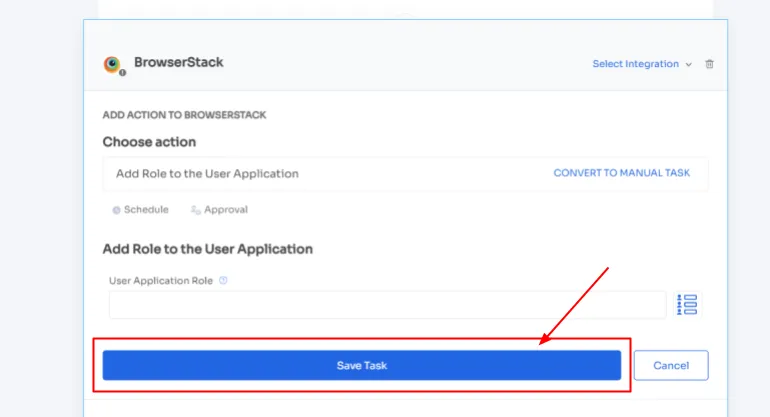Switch to the Approval option
Viewport: 770px width, 417px height.
(x=219, y=210)
